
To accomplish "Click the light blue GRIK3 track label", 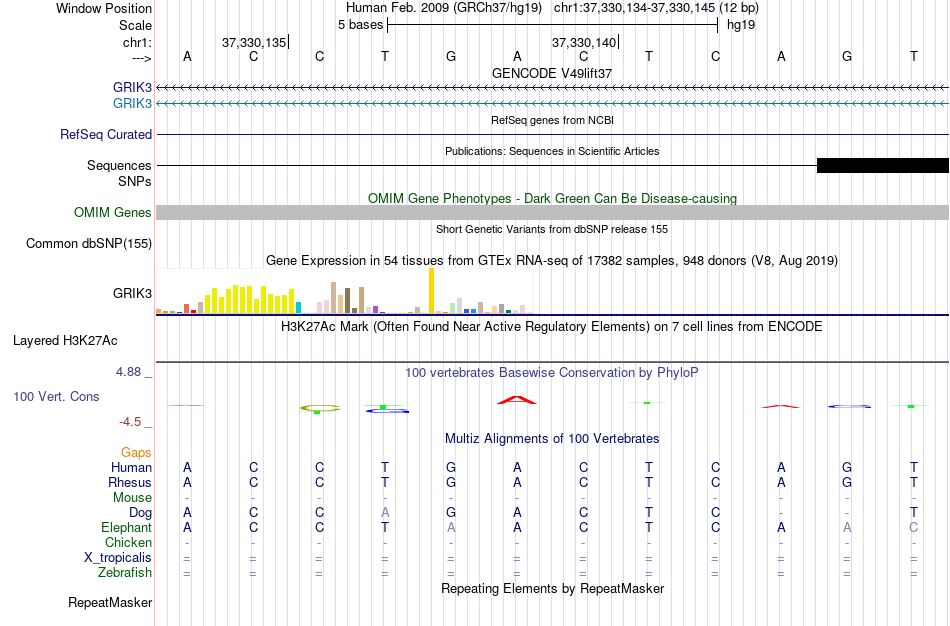I will [132, 103].
